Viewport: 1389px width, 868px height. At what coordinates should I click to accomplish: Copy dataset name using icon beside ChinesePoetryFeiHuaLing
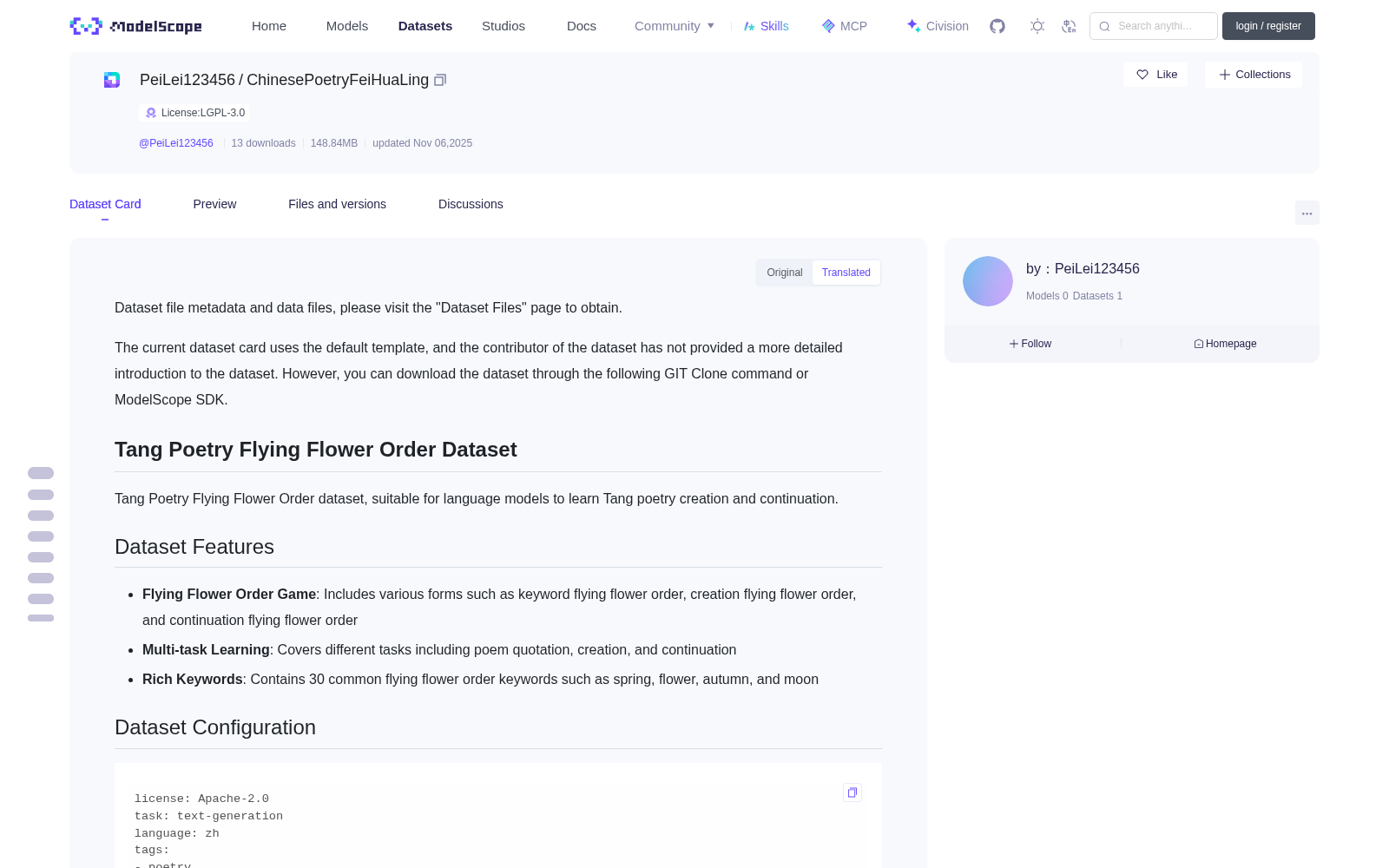pos(440,80)
